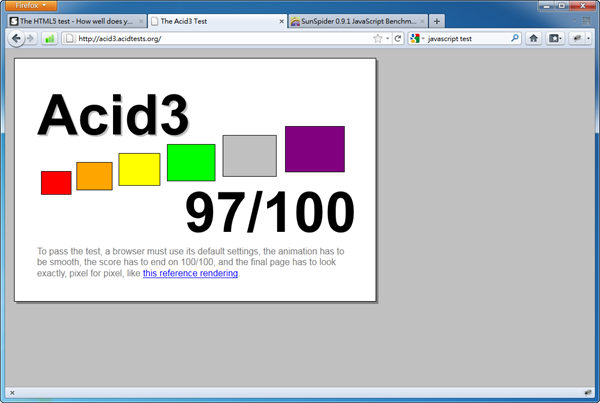This screenshot has width=600, height=403.
Task: Open a new tab with plus button
Action: pos(437,21)
